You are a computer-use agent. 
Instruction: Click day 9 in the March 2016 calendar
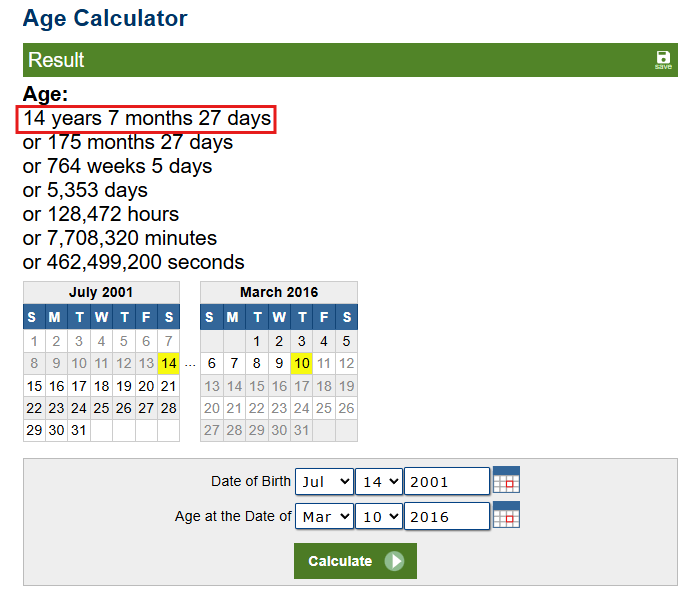tap(279, 363)
